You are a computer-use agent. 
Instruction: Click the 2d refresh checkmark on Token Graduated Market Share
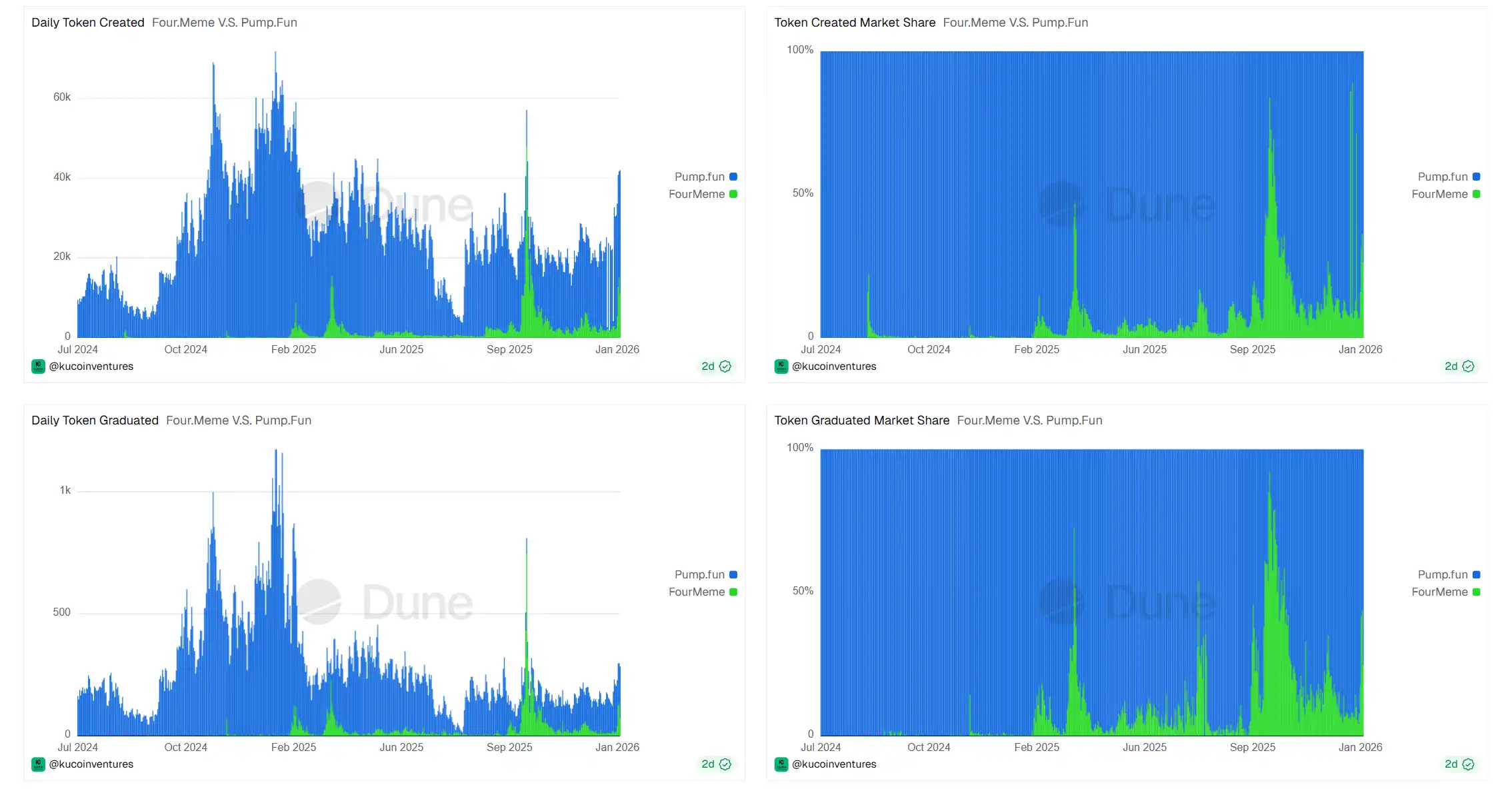coord(1468,764)
